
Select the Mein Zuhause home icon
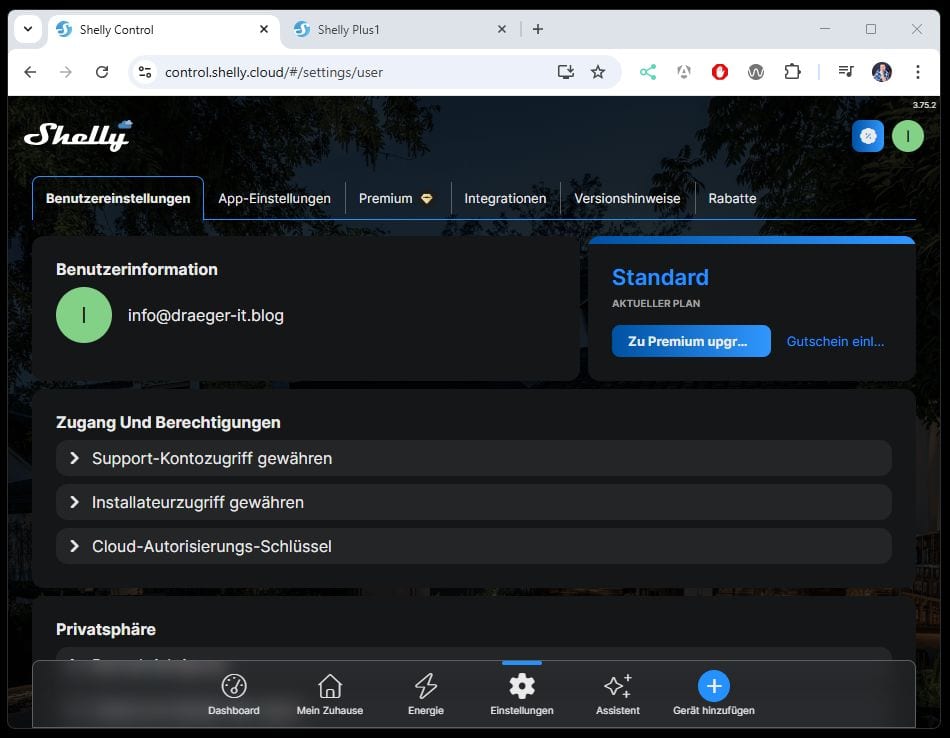[x=330, y=693]
